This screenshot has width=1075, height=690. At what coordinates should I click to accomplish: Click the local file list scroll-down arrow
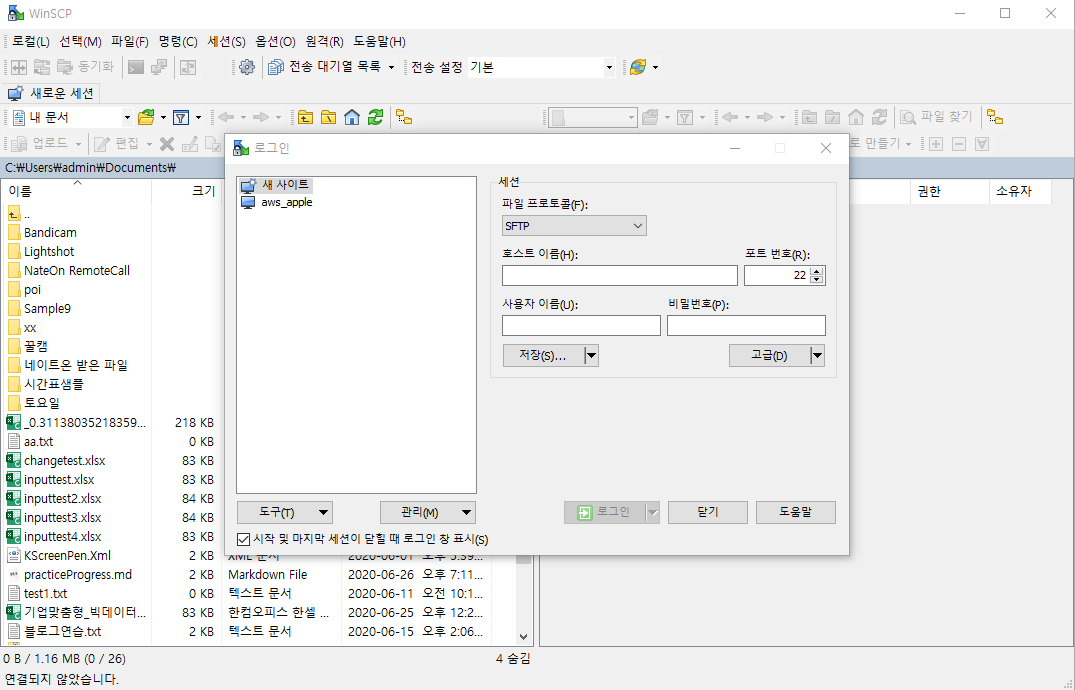[x=524, y=637]
